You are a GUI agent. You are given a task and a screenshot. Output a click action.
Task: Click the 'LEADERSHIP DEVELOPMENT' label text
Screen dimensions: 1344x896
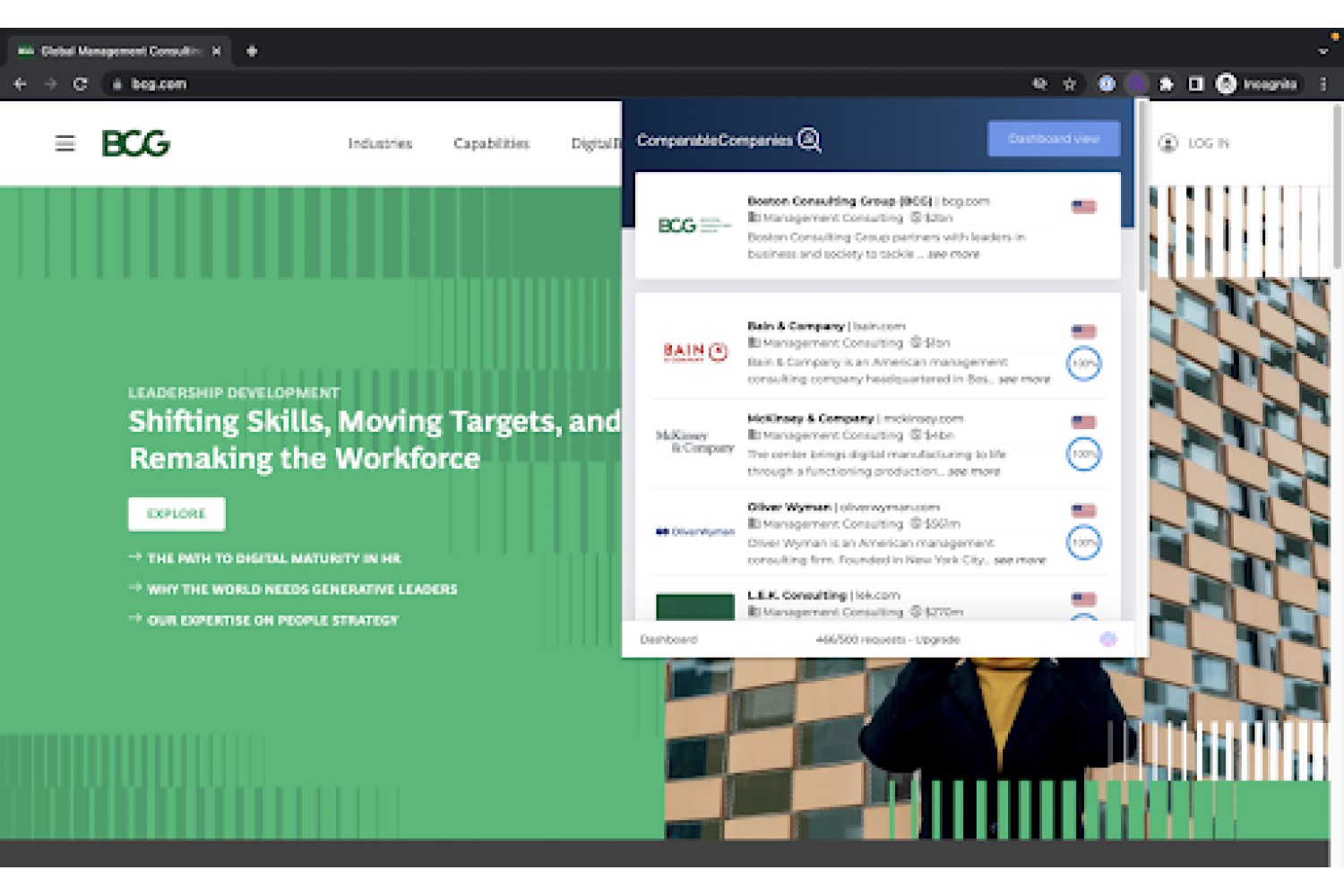coord(234,392)
